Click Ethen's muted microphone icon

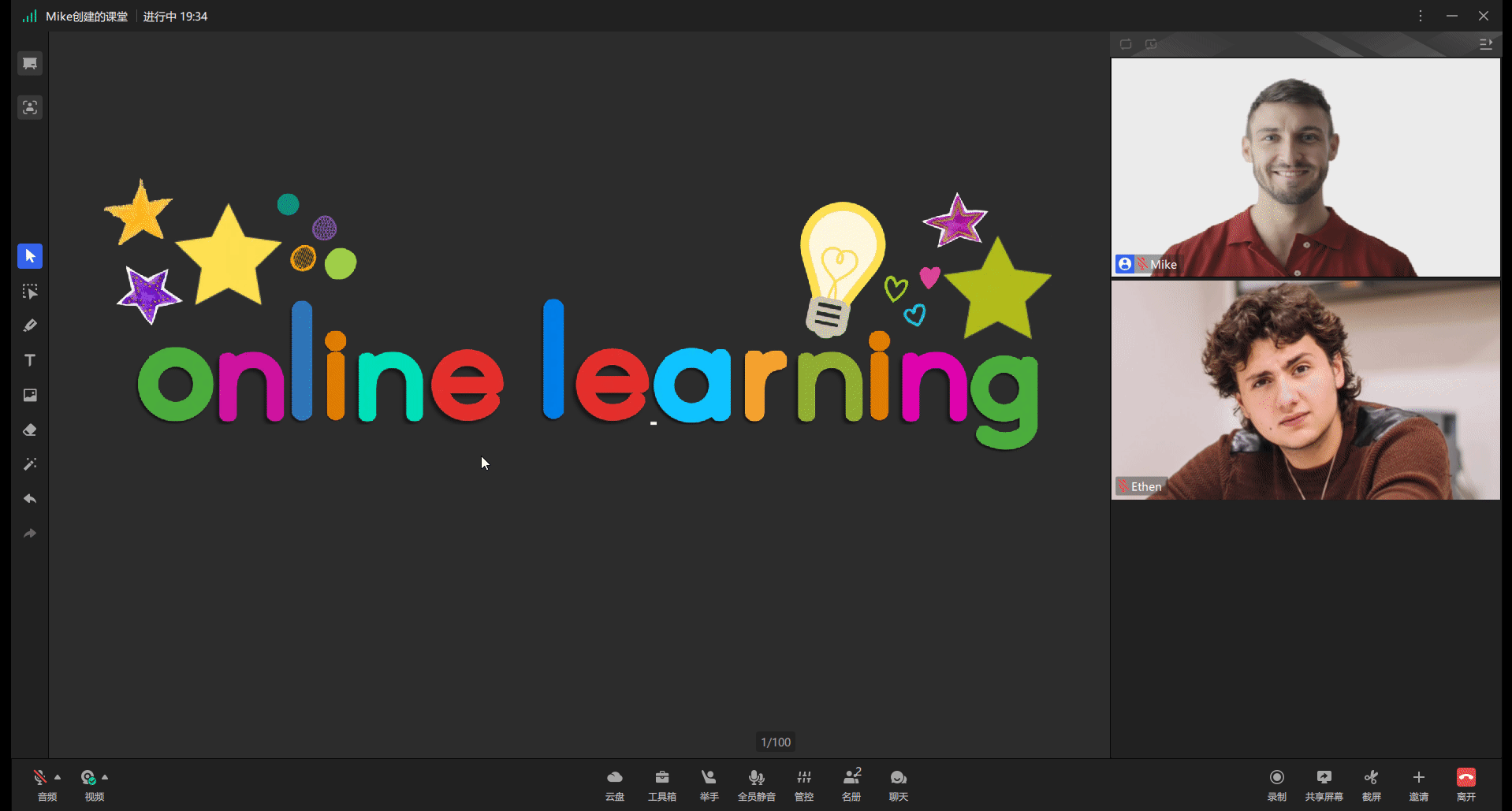click(x=1123, y=486)
